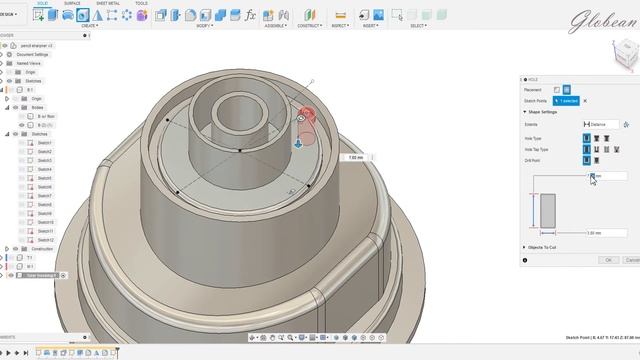This screenshot has height=360, width=640.
Task: Confirm hole with OK button
Action: [609, 260]
